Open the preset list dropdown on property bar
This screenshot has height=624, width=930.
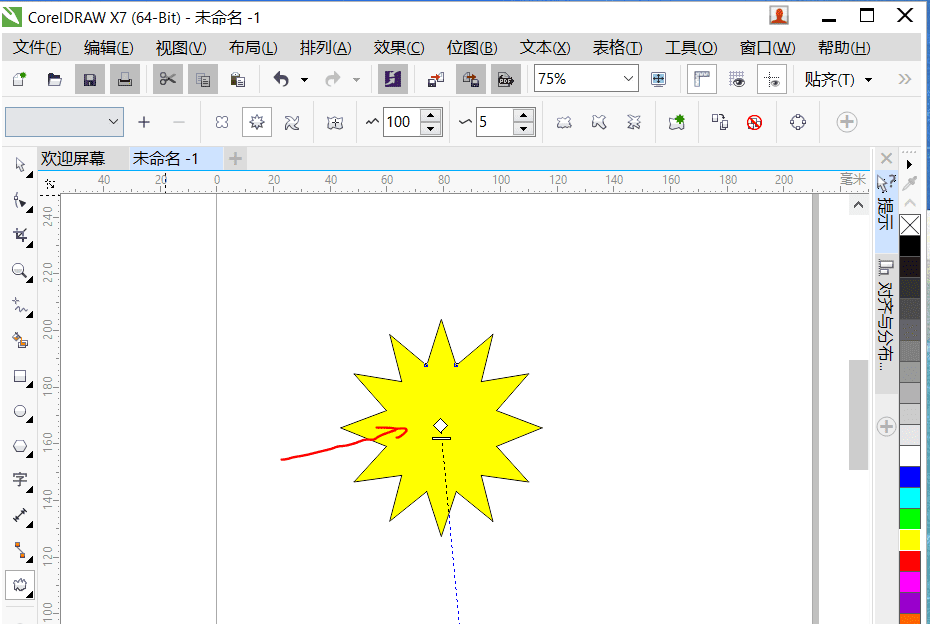click(113, 122)
